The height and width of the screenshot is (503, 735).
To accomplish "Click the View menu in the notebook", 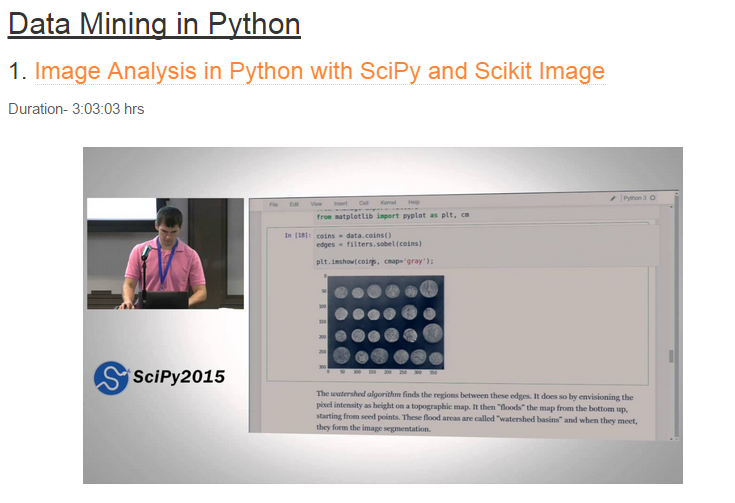I will [316, 204].
